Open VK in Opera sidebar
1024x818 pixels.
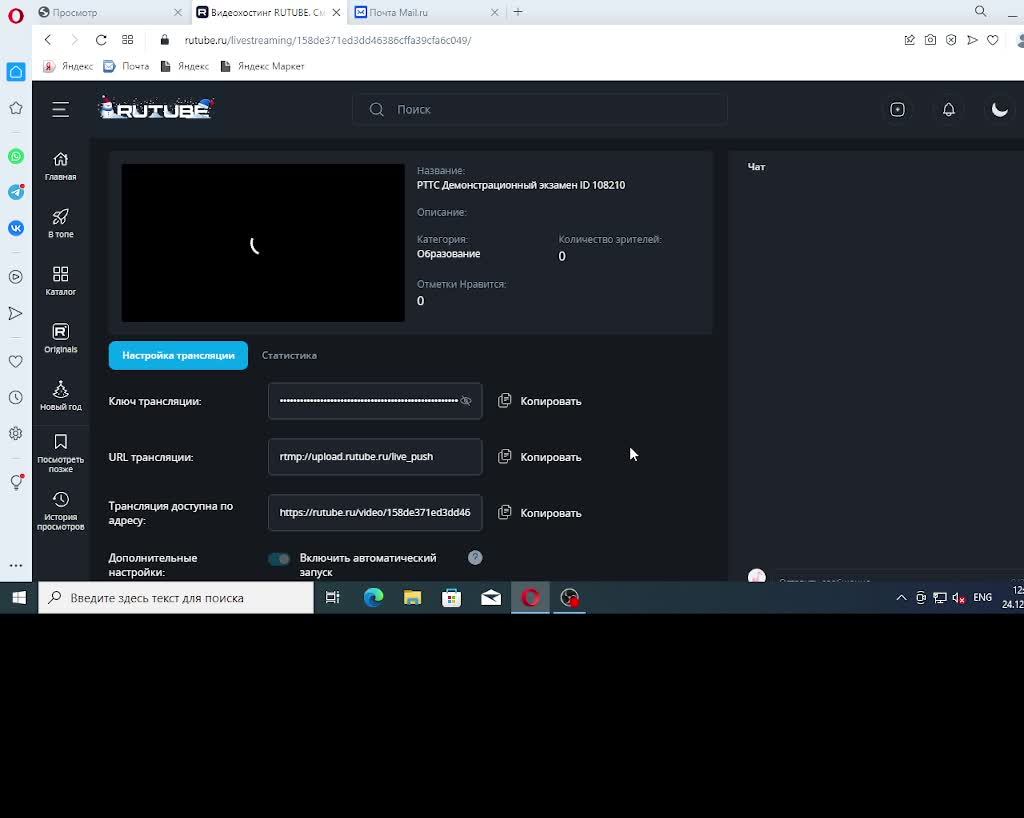point(16,228)
